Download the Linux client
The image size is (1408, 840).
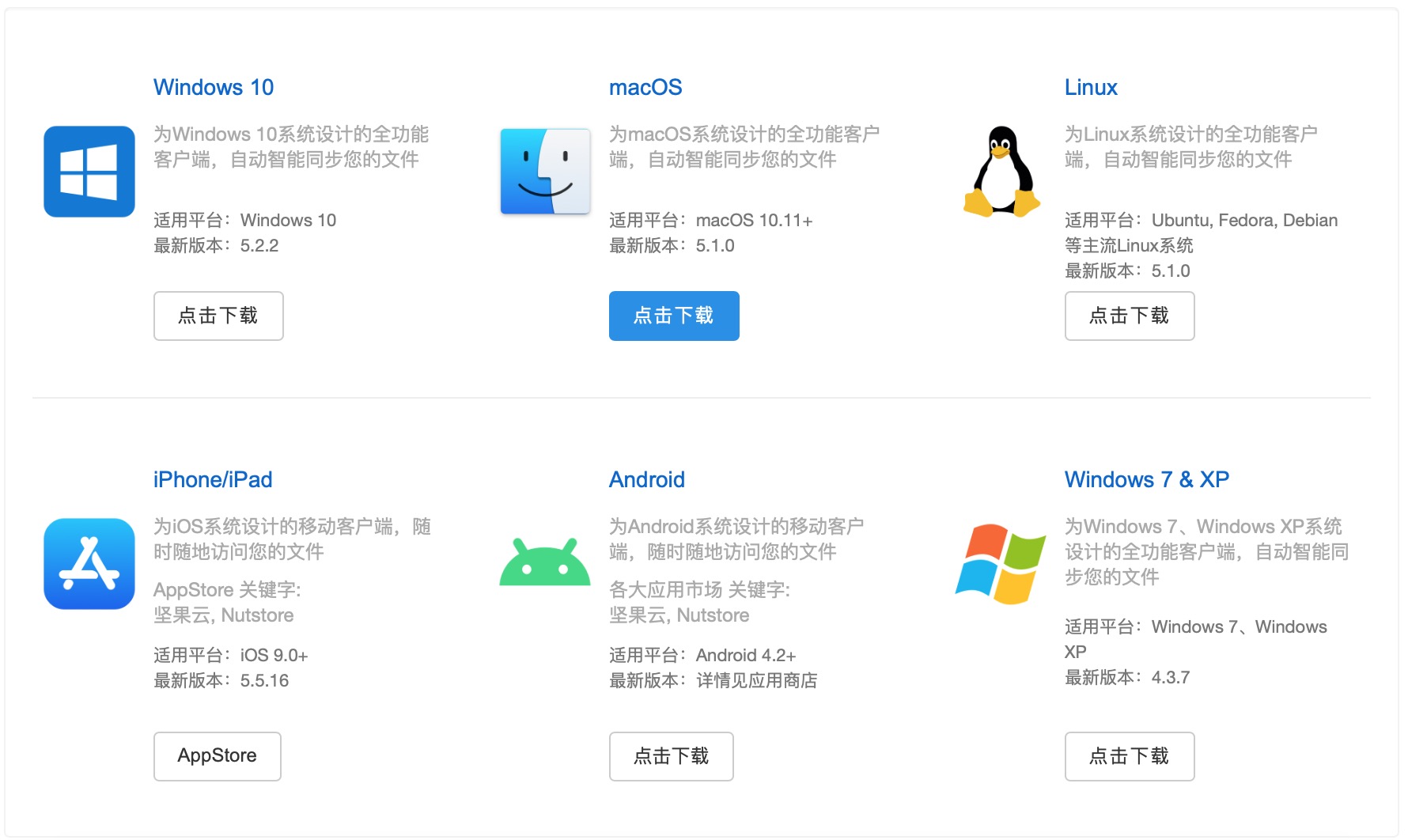[1130, 316]
